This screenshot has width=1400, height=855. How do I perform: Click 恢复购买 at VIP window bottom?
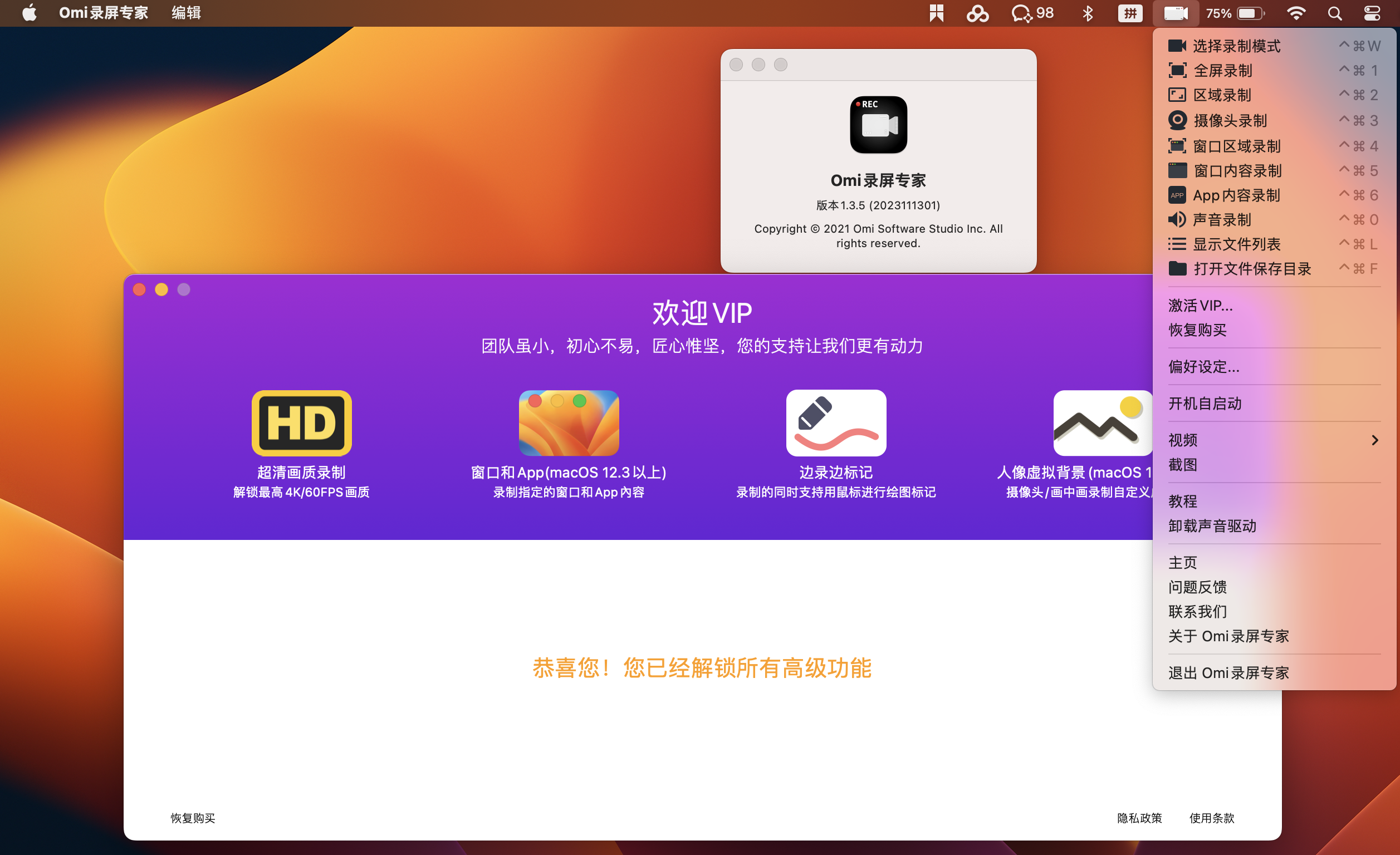(x=193, y=818)
